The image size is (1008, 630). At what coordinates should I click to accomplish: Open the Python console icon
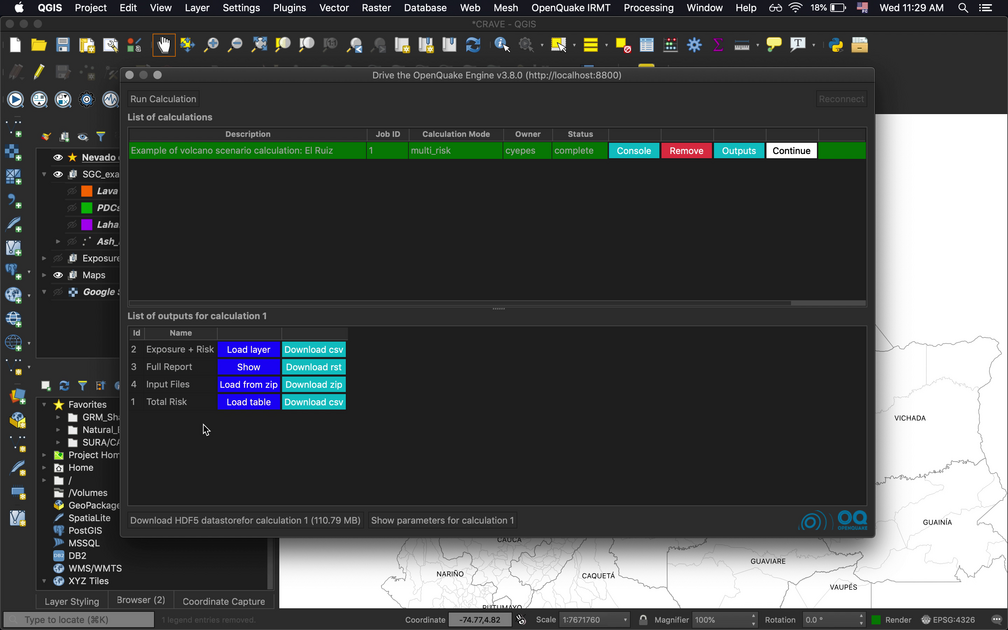tap(836, 45)
